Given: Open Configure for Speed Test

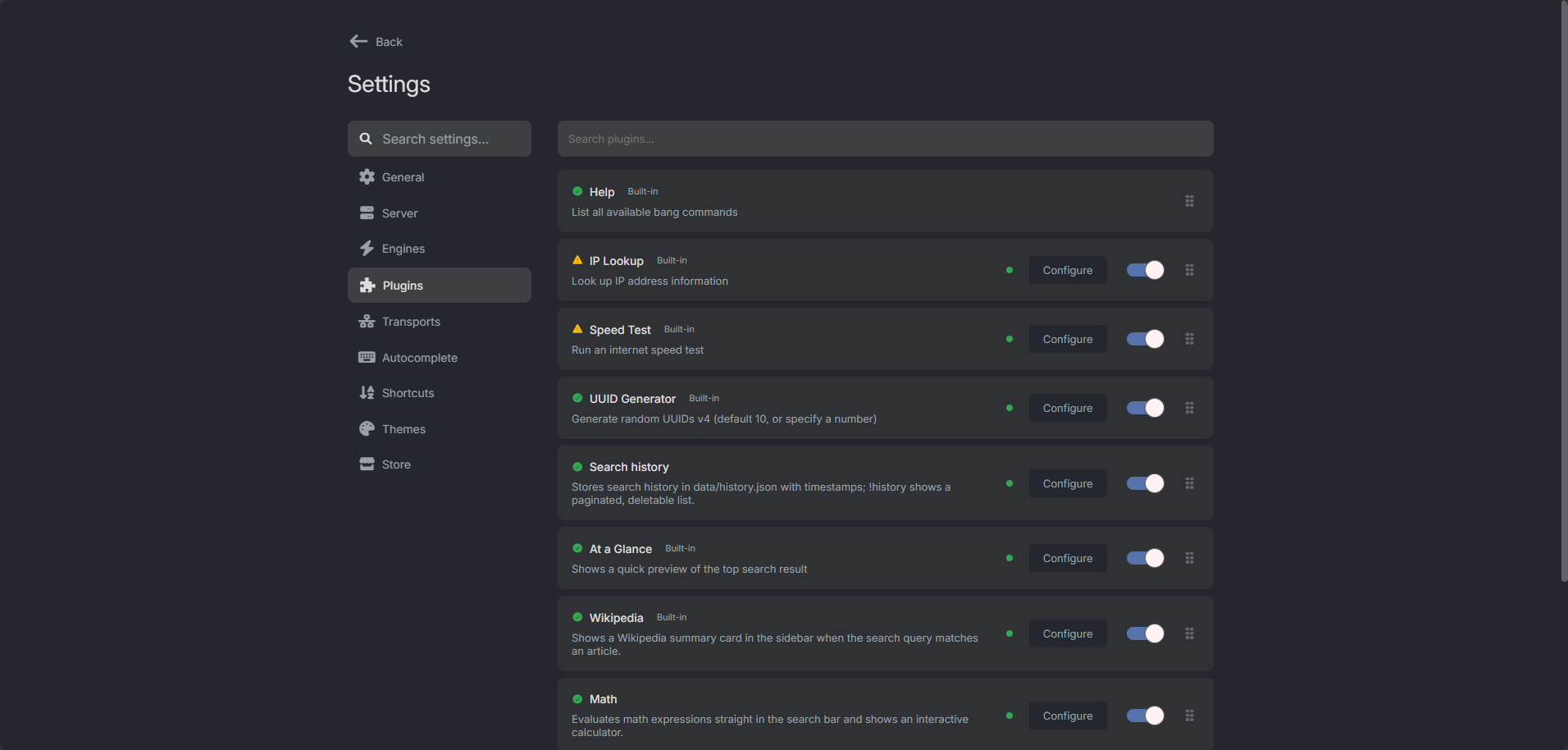Looking at the screenshot, I should (x=1068, y=339).
